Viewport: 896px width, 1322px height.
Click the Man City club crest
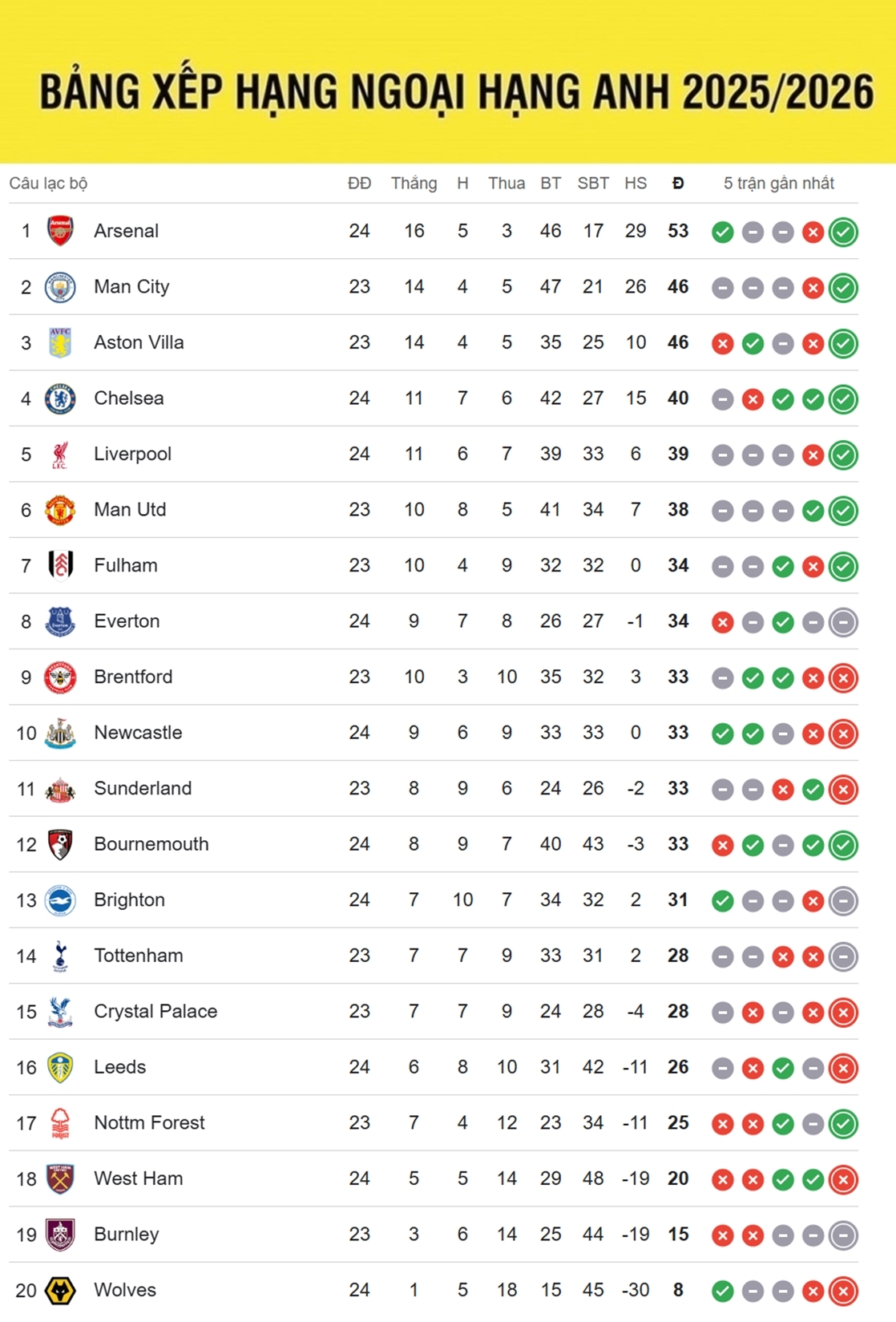click(60, 287)
